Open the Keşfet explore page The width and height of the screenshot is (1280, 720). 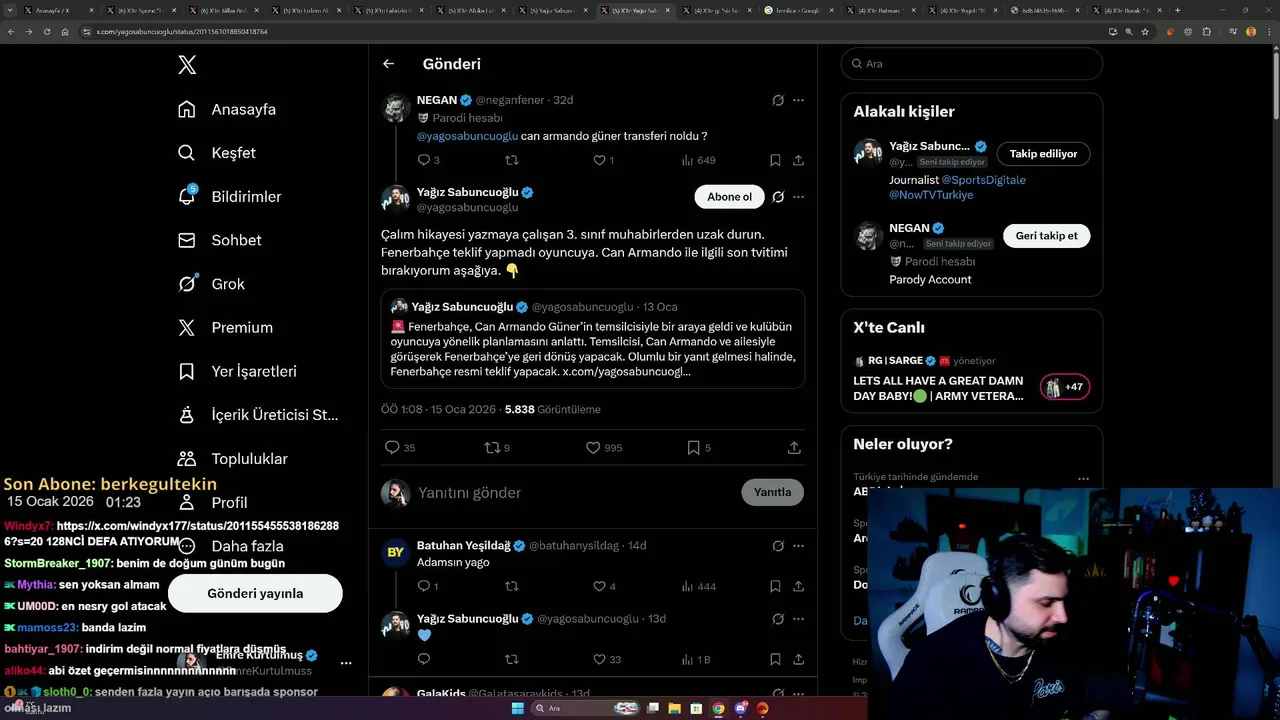tap(217, 153)
